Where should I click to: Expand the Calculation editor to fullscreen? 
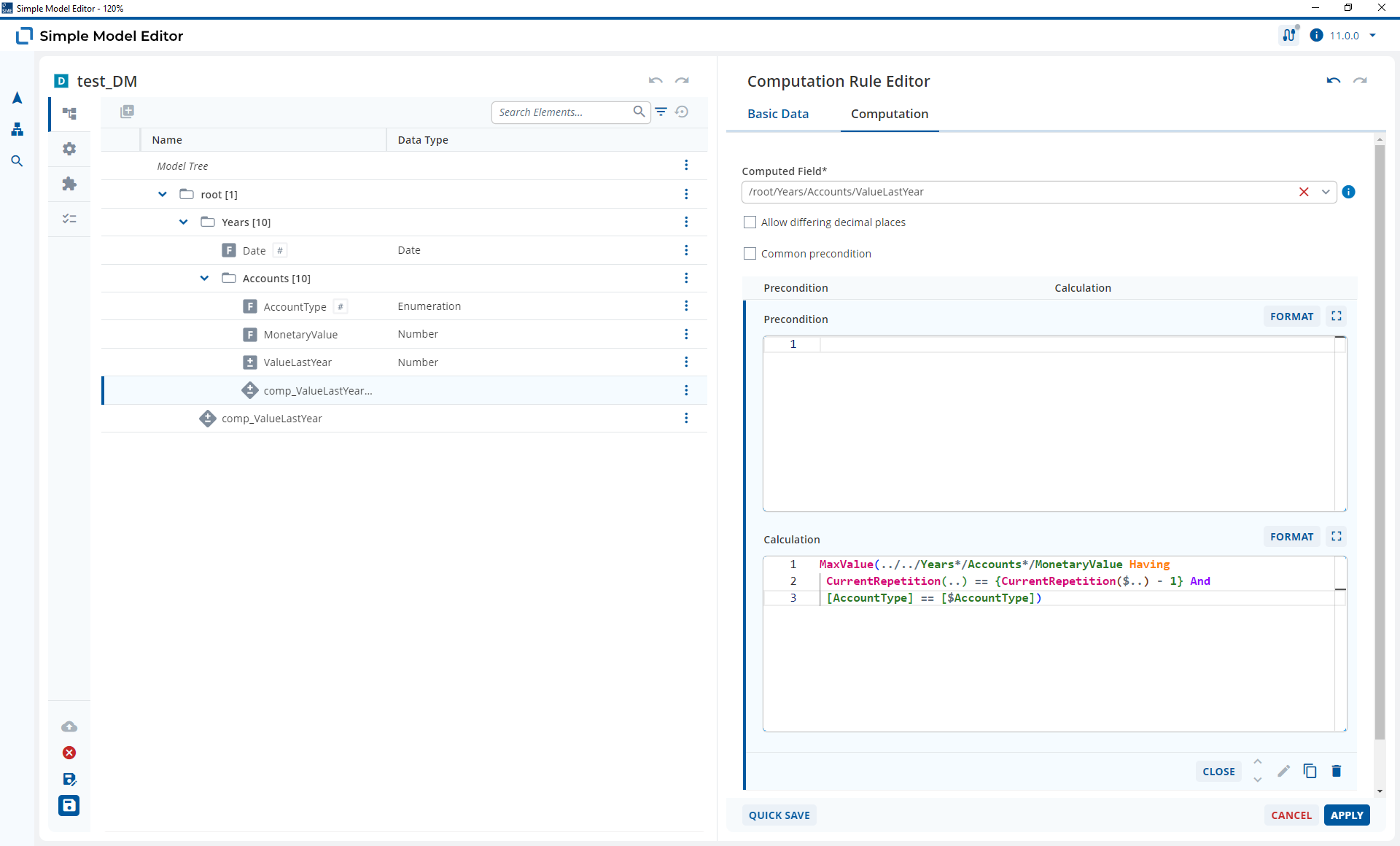pyautogui.click(x=1337, y=536)
